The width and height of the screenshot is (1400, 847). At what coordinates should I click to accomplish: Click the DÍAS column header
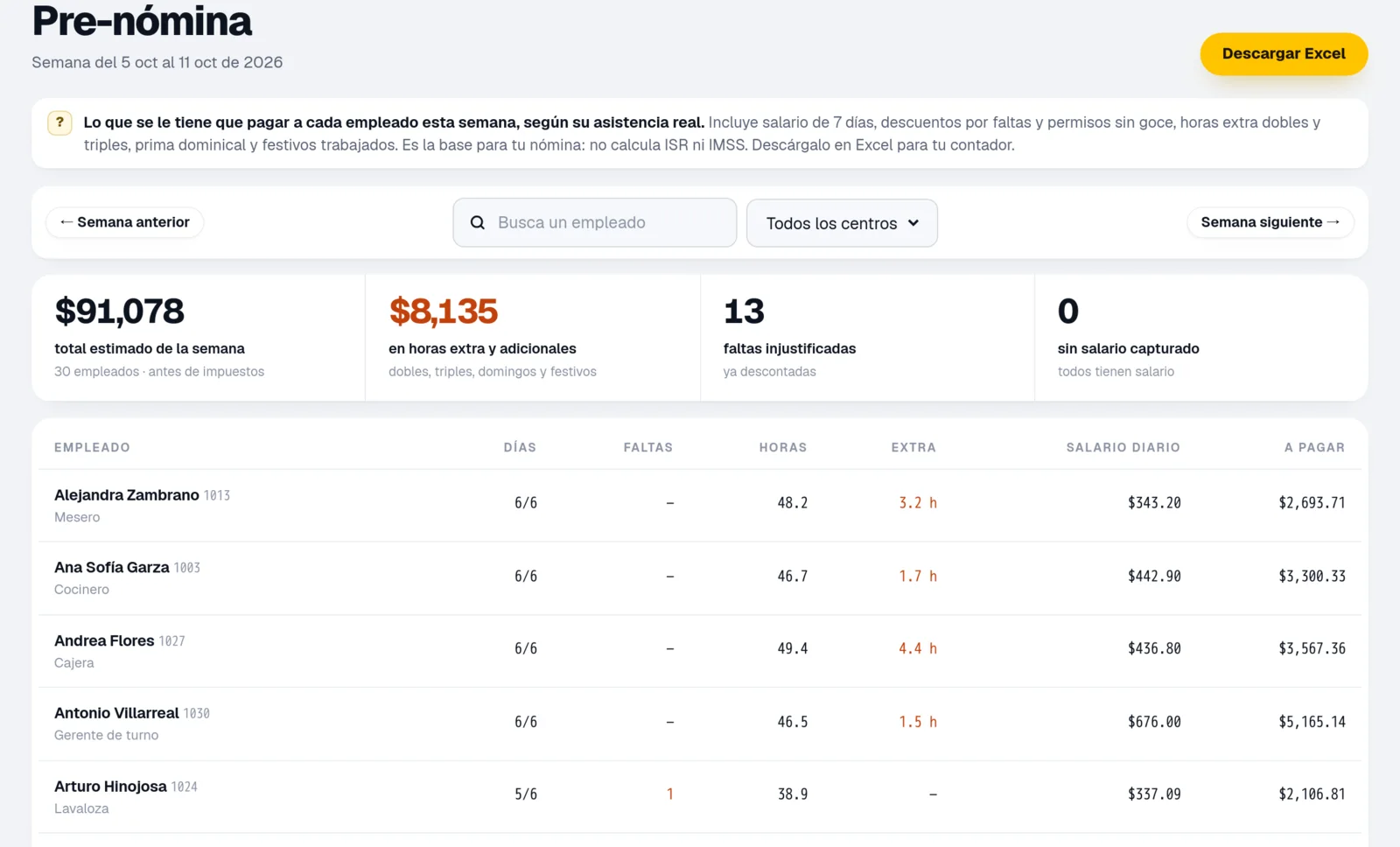(x=520, y=447)
